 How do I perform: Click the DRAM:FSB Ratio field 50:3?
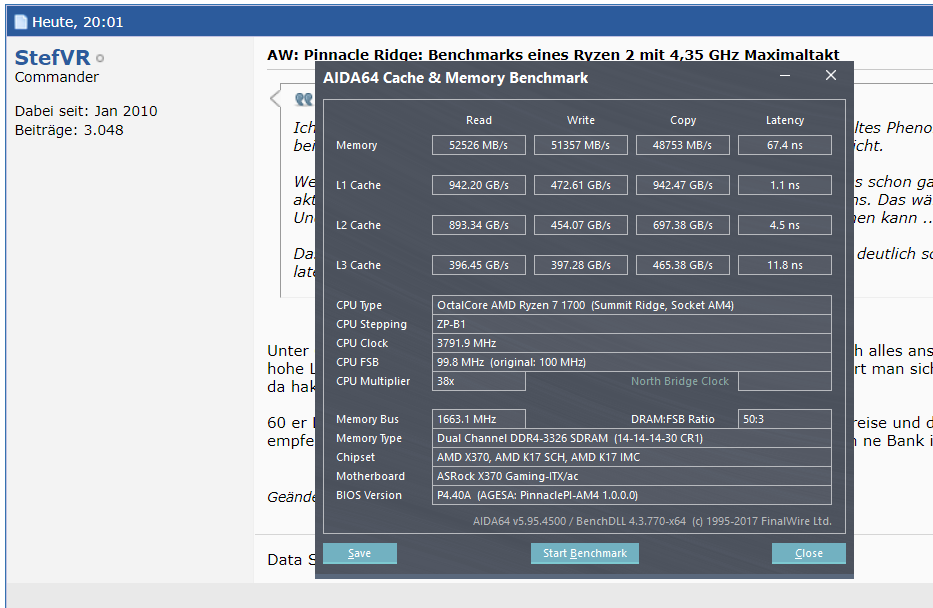click(x=784, y=419)
